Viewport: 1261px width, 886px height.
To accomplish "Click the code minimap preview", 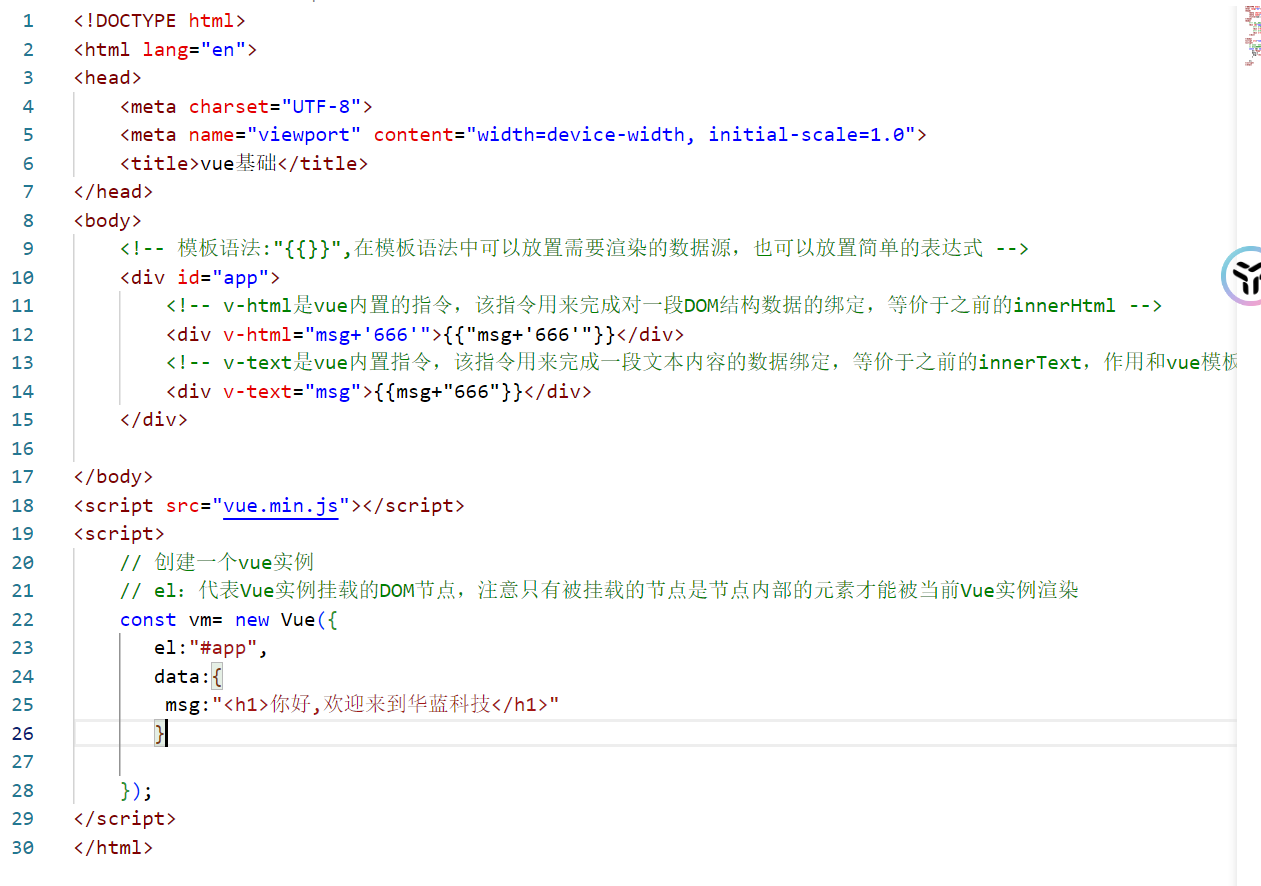I will 1252,36.
